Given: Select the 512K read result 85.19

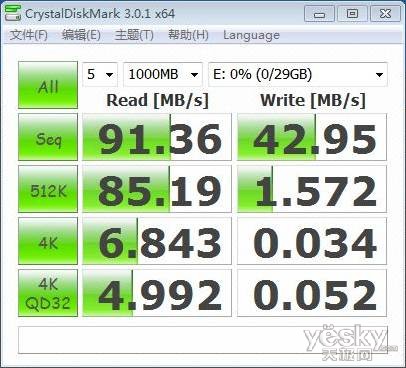Looking at the screenshot, I should tap(157, 189).
